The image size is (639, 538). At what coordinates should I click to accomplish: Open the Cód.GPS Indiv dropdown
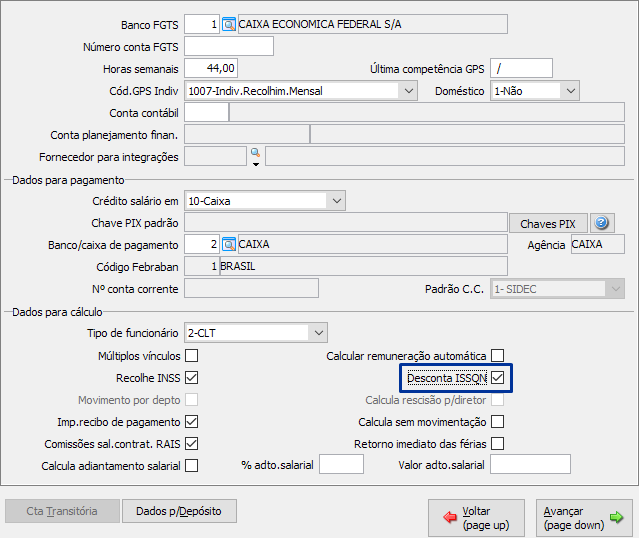pyautogui.click(x=408, y=91)
